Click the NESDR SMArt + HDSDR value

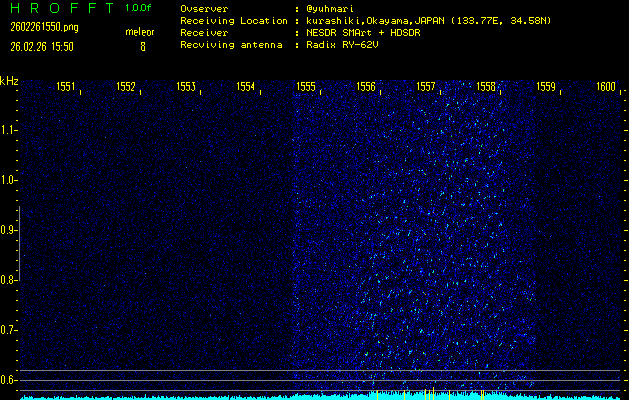(x=363, y=33)
